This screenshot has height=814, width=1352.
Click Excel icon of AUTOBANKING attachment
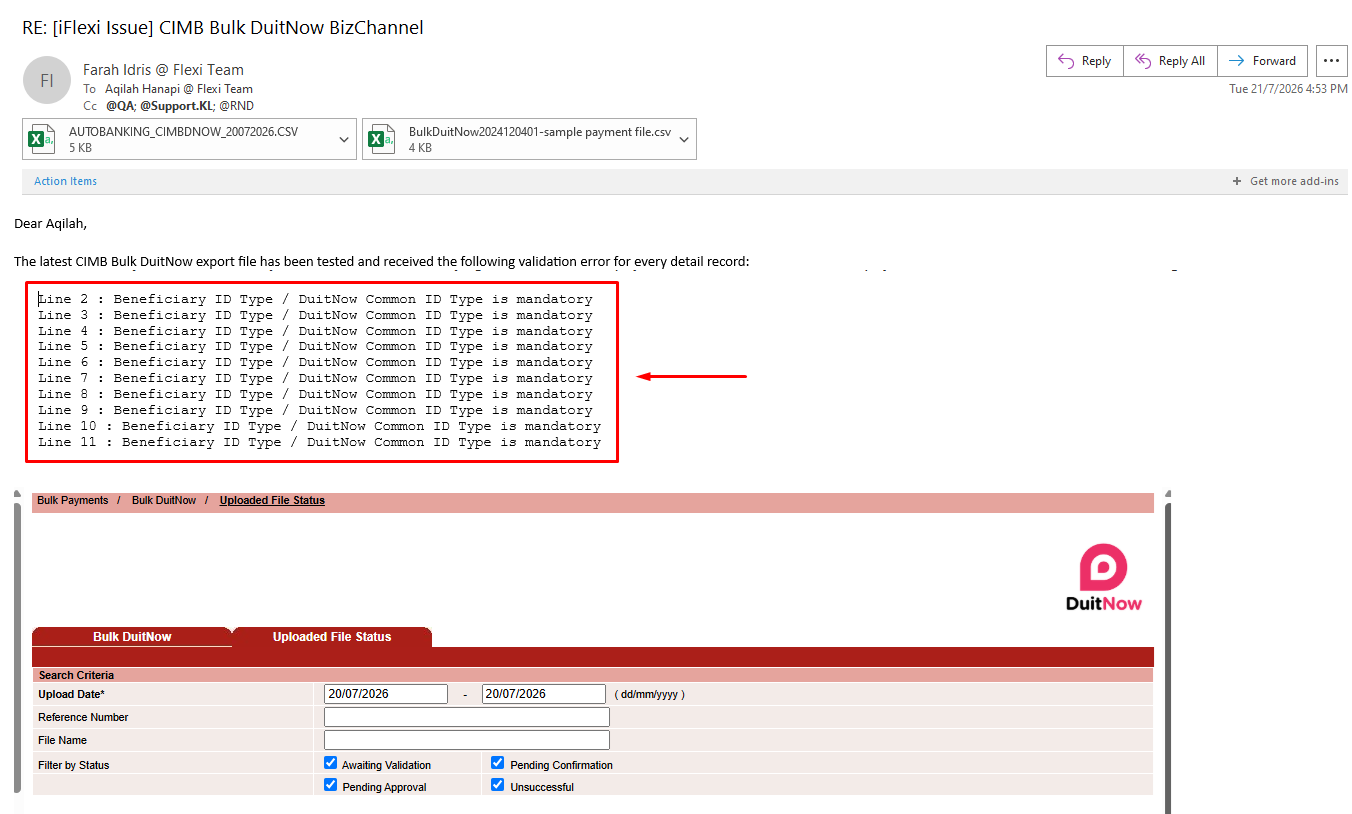tap(42, 139)
